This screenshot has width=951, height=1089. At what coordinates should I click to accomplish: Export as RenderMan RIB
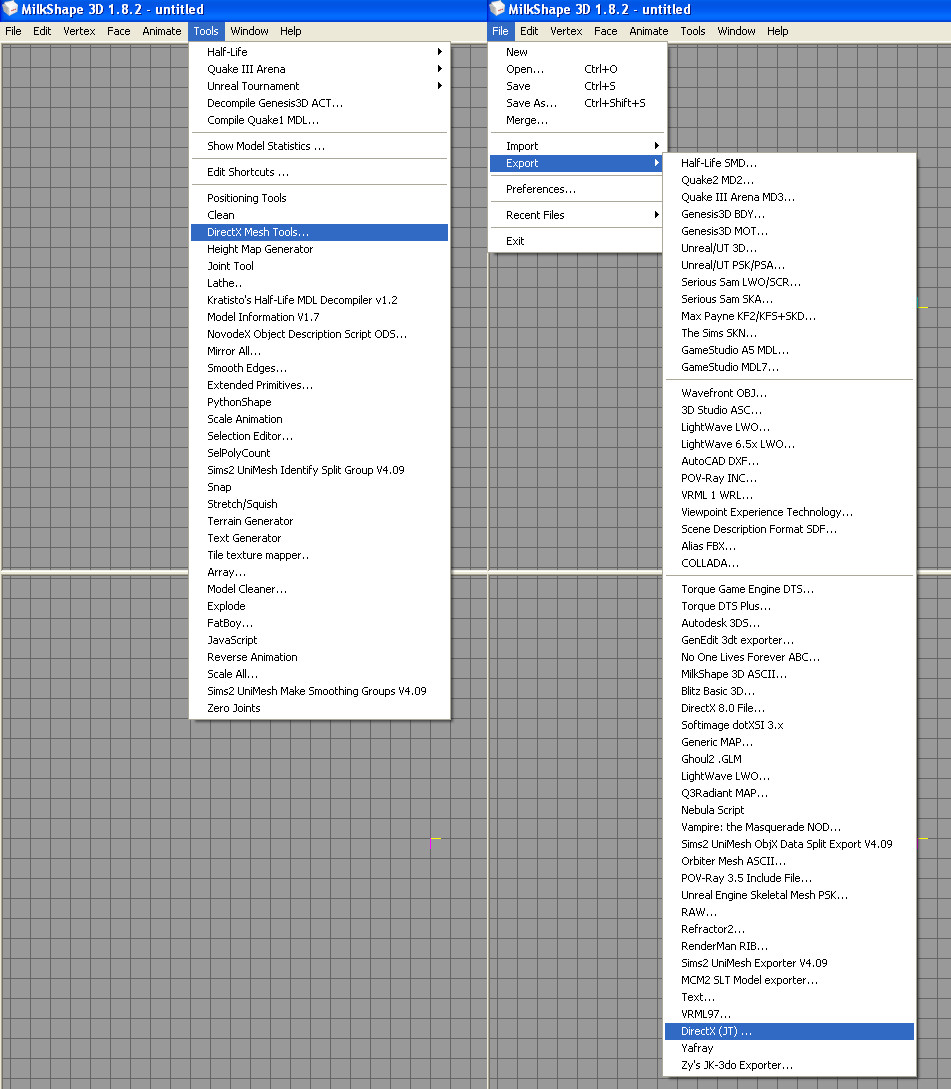point(788,947)
